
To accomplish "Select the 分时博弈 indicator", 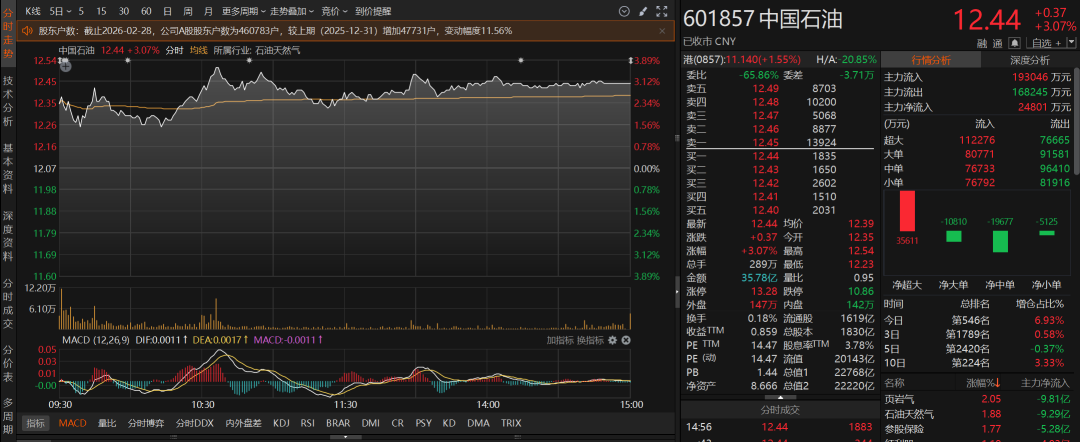I will pos(146,423).
